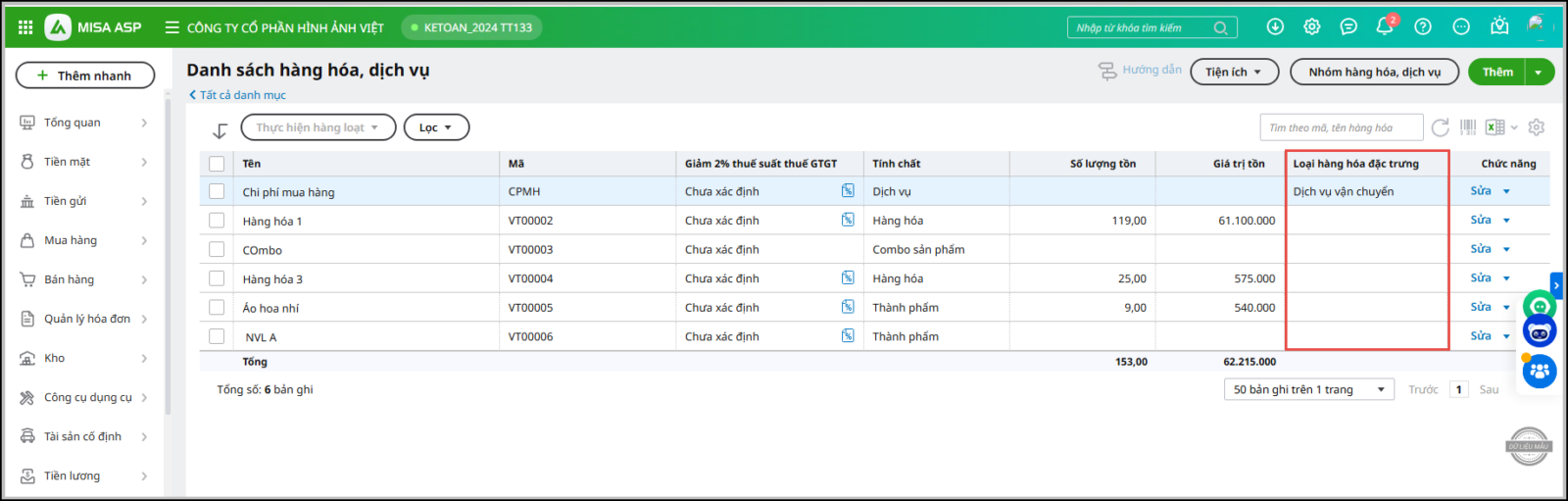Image resolution: width=1568 pixels, height=501 pixels.
Task: Open the help question mark icon
Action: 1423,26
